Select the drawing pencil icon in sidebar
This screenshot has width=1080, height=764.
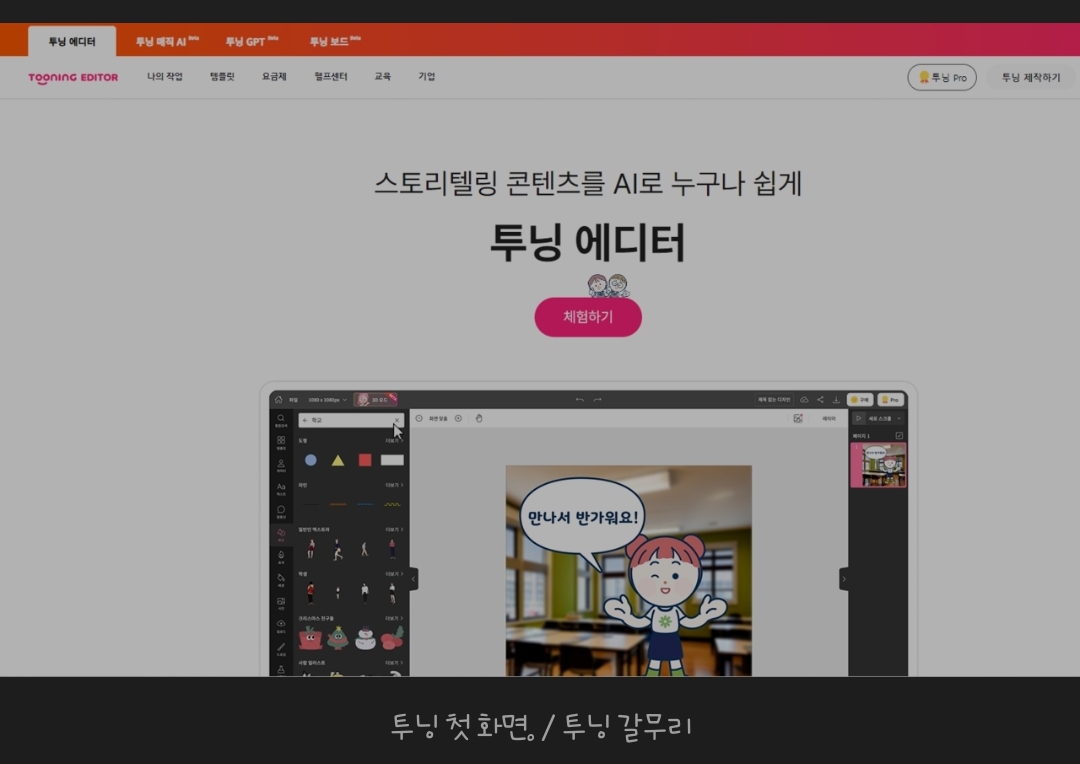pos(281,648)
